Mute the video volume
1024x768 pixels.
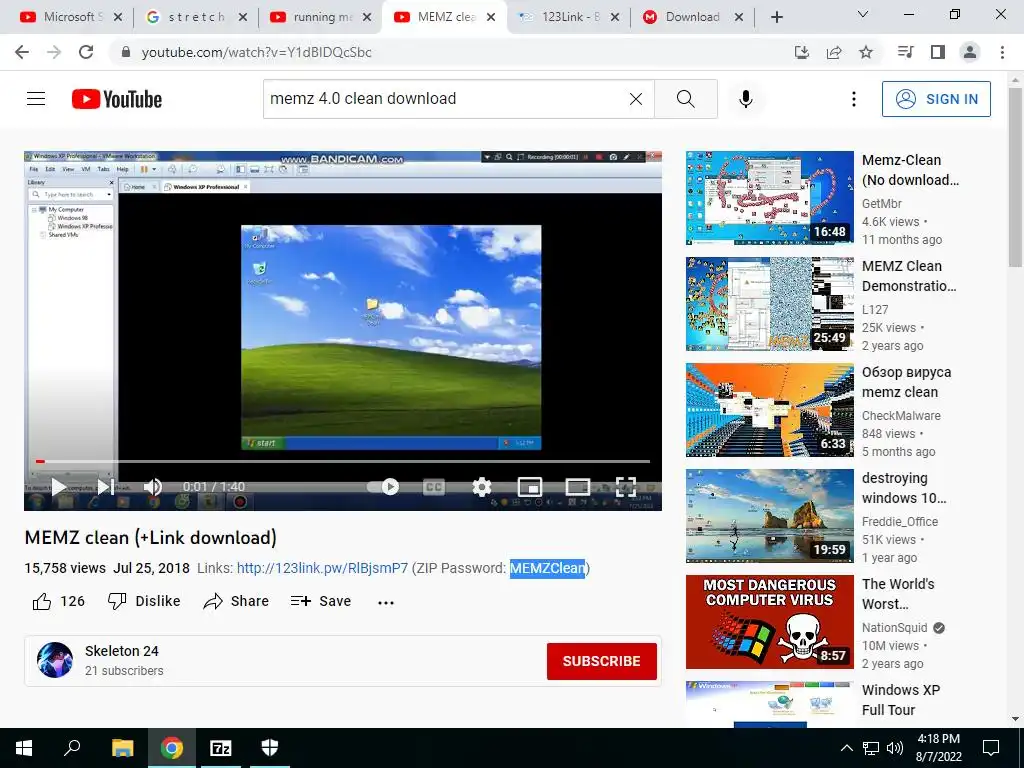(x=153, y=487)
